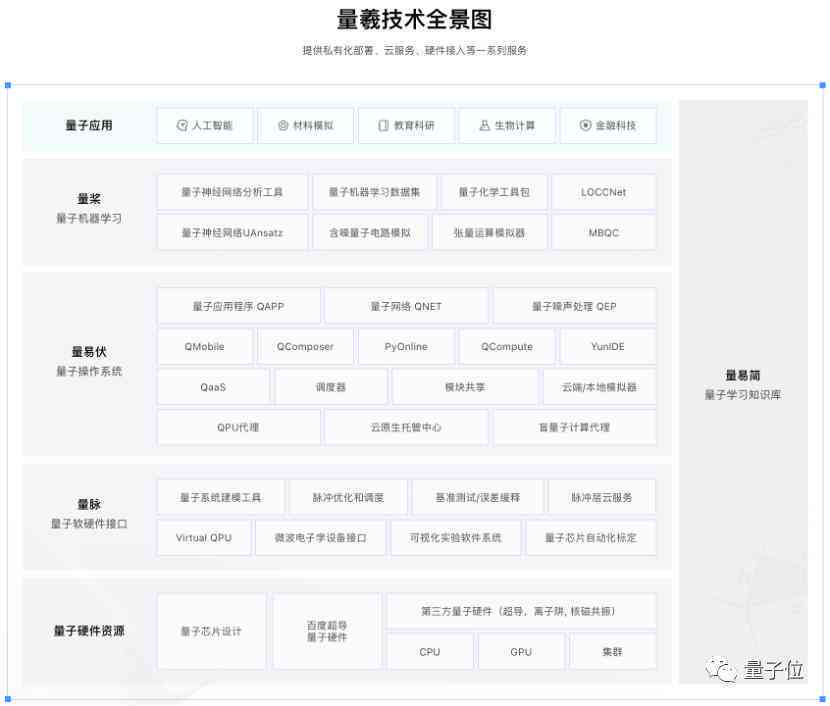This screenshot has height=706, width=830.
Task: Open 量子神经网络UAnsatz module
Action: [232, 232]
